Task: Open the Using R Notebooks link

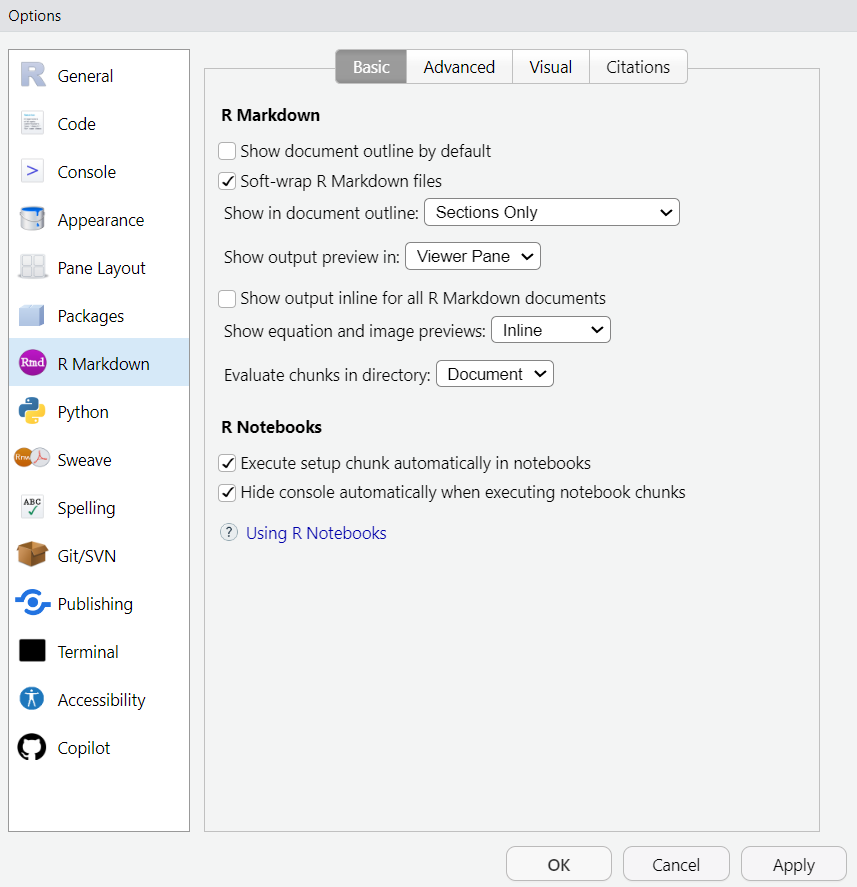Action: click(x=316, y=533)
